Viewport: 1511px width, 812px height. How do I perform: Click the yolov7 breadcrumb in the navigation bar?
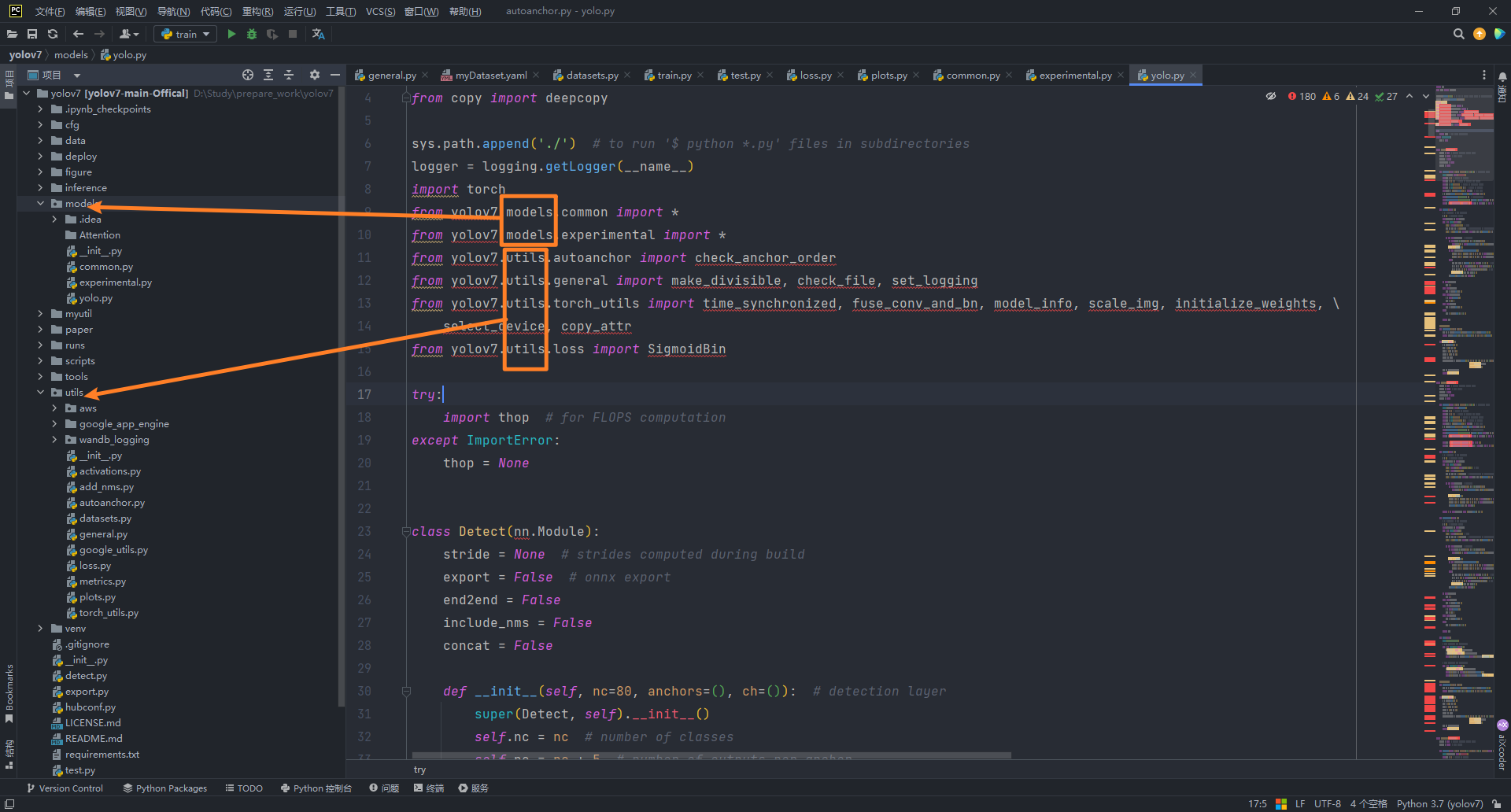(25, 55)
